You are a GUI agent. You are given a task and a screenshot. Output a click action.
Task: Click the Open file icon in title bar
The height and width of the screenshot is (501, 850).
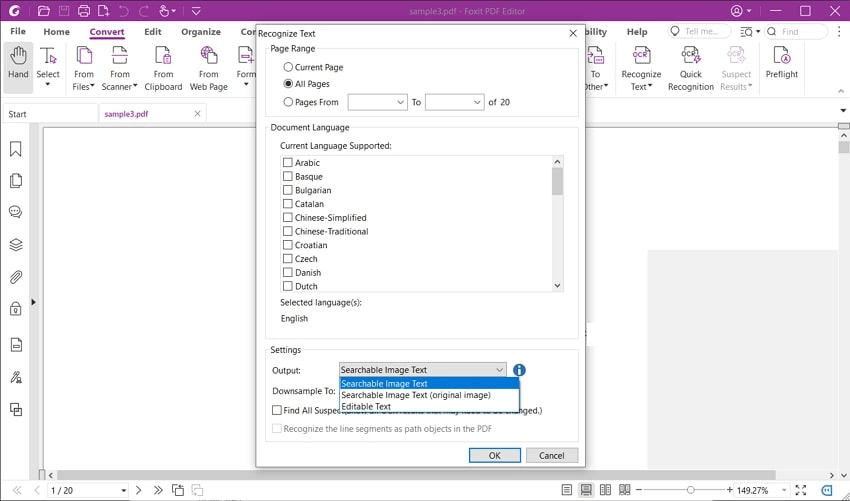(44, 10)
